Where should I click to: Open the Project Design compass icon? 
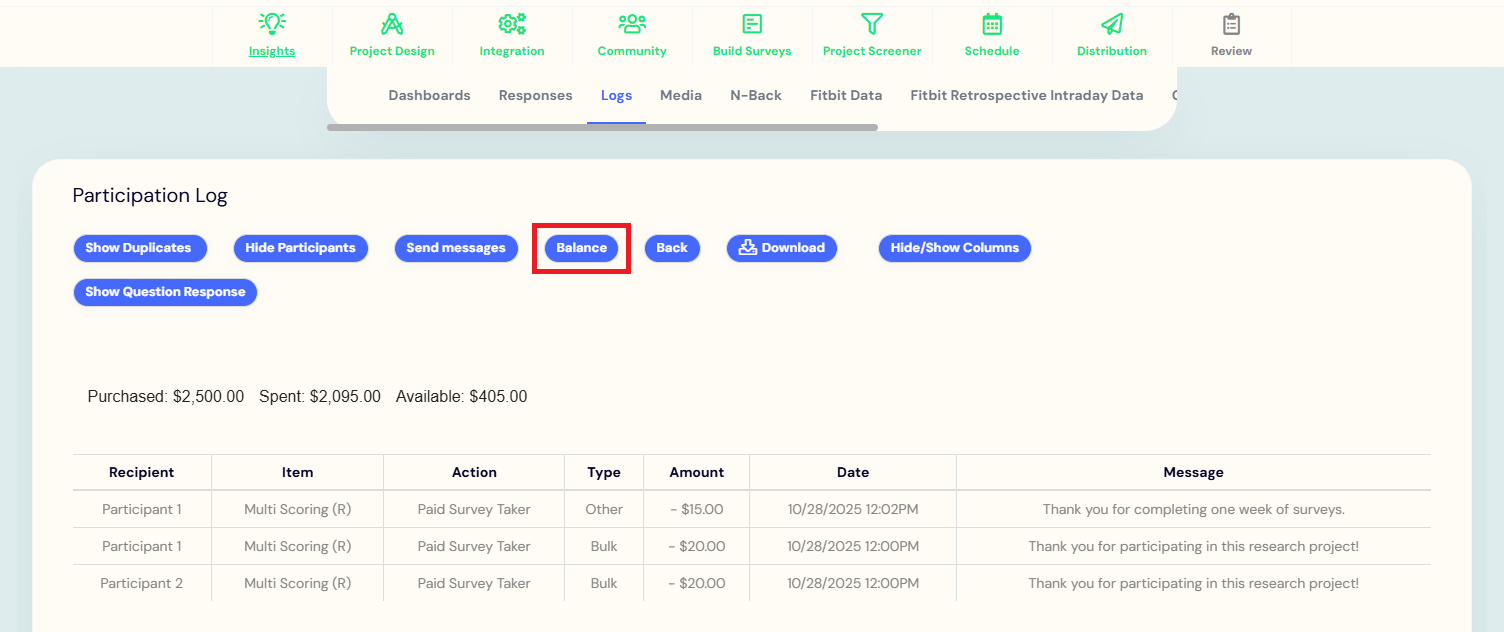pyautogui.click(x=392, y=24)
